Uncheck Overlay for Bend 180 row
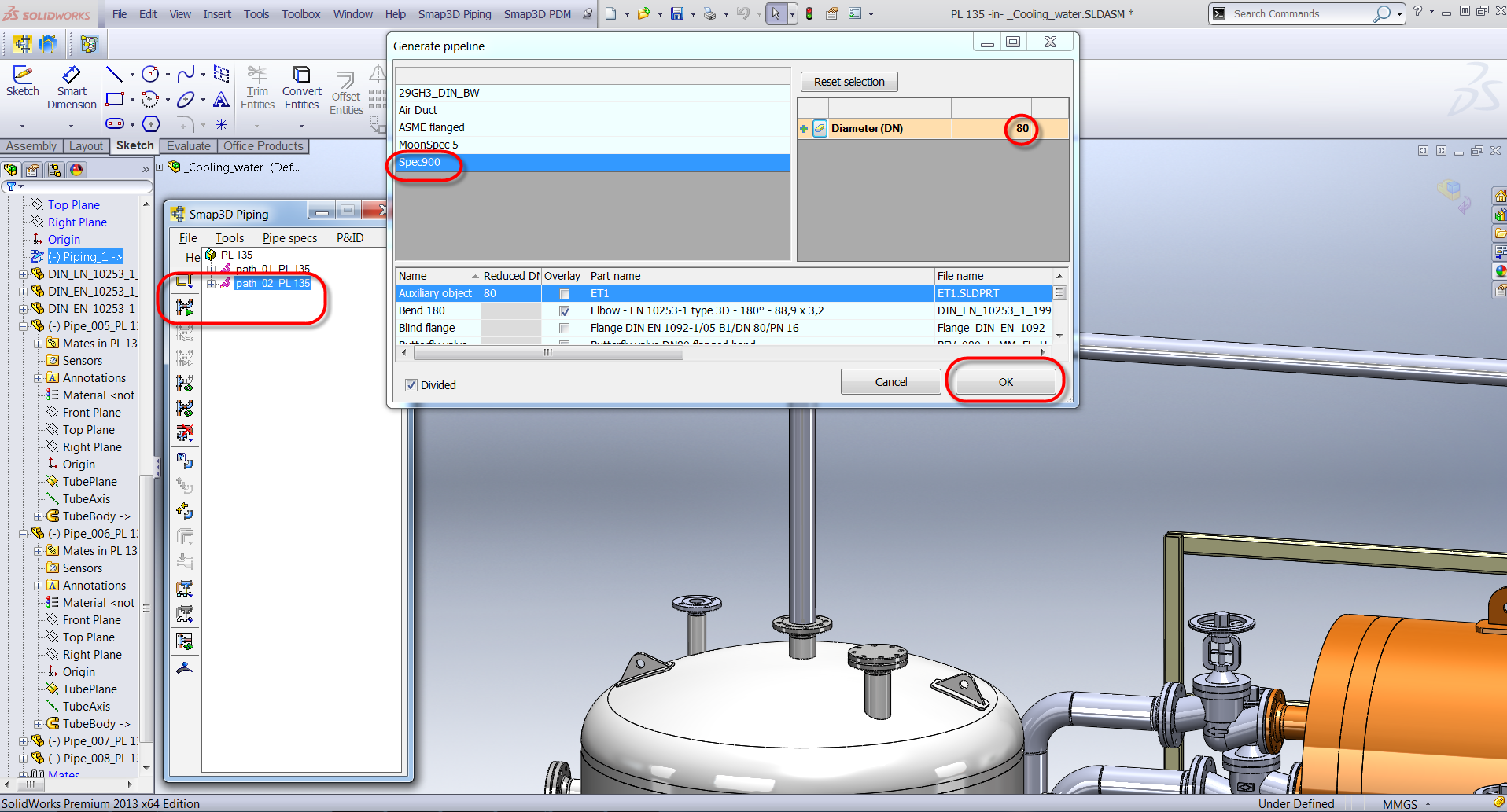The height and width of the screenshot is (812, 1507). point(564,311)
